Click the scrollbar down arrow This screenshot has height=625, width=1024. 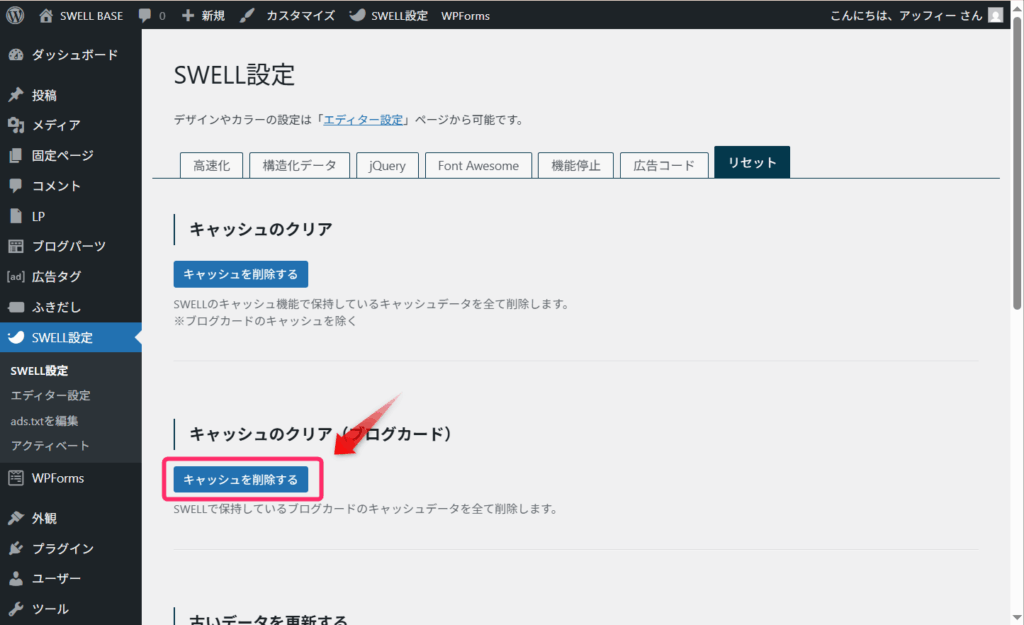tap(1017, 618)
